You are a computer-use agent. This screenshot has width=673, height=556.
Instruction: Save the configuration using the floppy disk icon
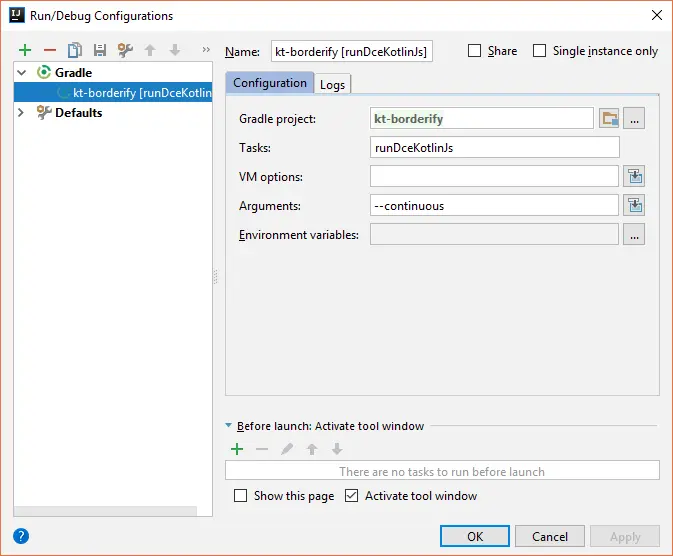[x=100, y=50]
